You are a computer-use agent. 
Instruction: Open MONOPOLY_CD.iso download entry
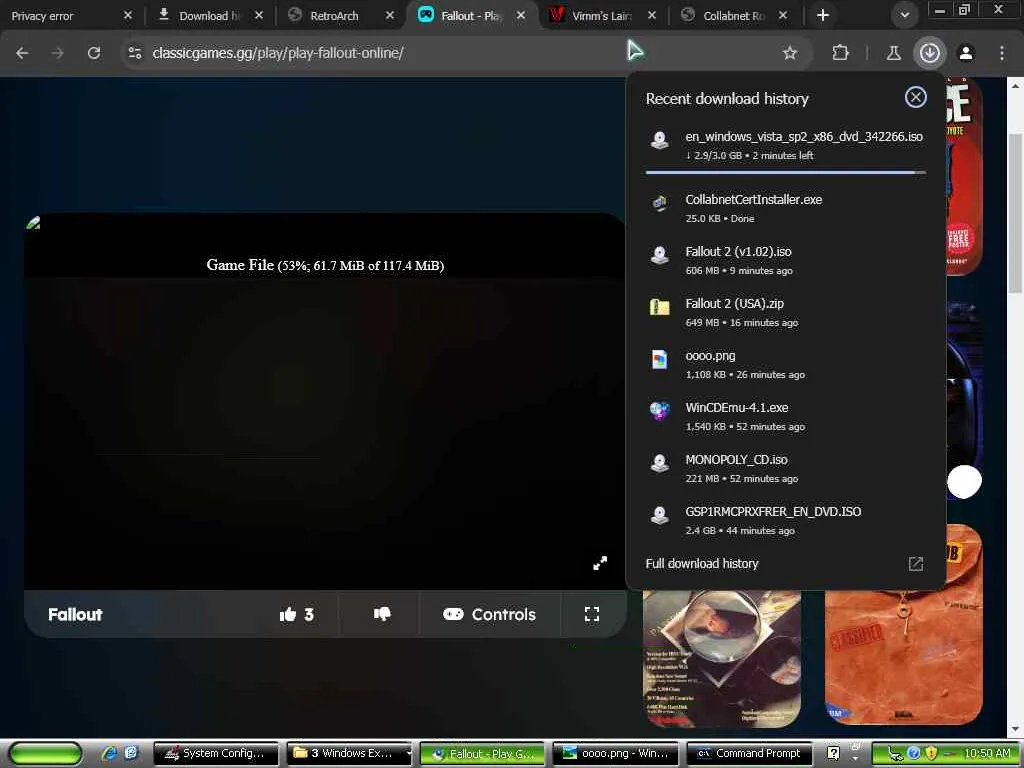pyautogui.click(x=786, y=468)
